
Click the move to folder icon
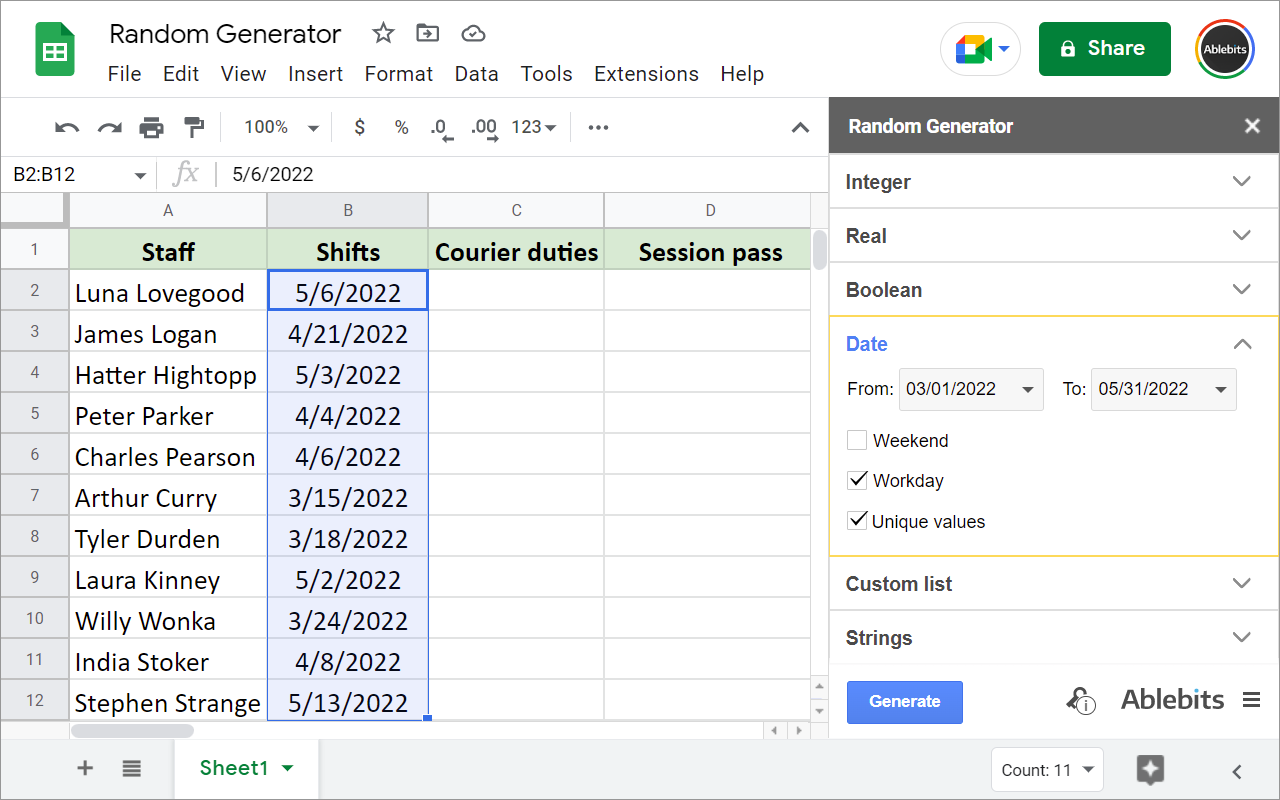pos(428,33)
